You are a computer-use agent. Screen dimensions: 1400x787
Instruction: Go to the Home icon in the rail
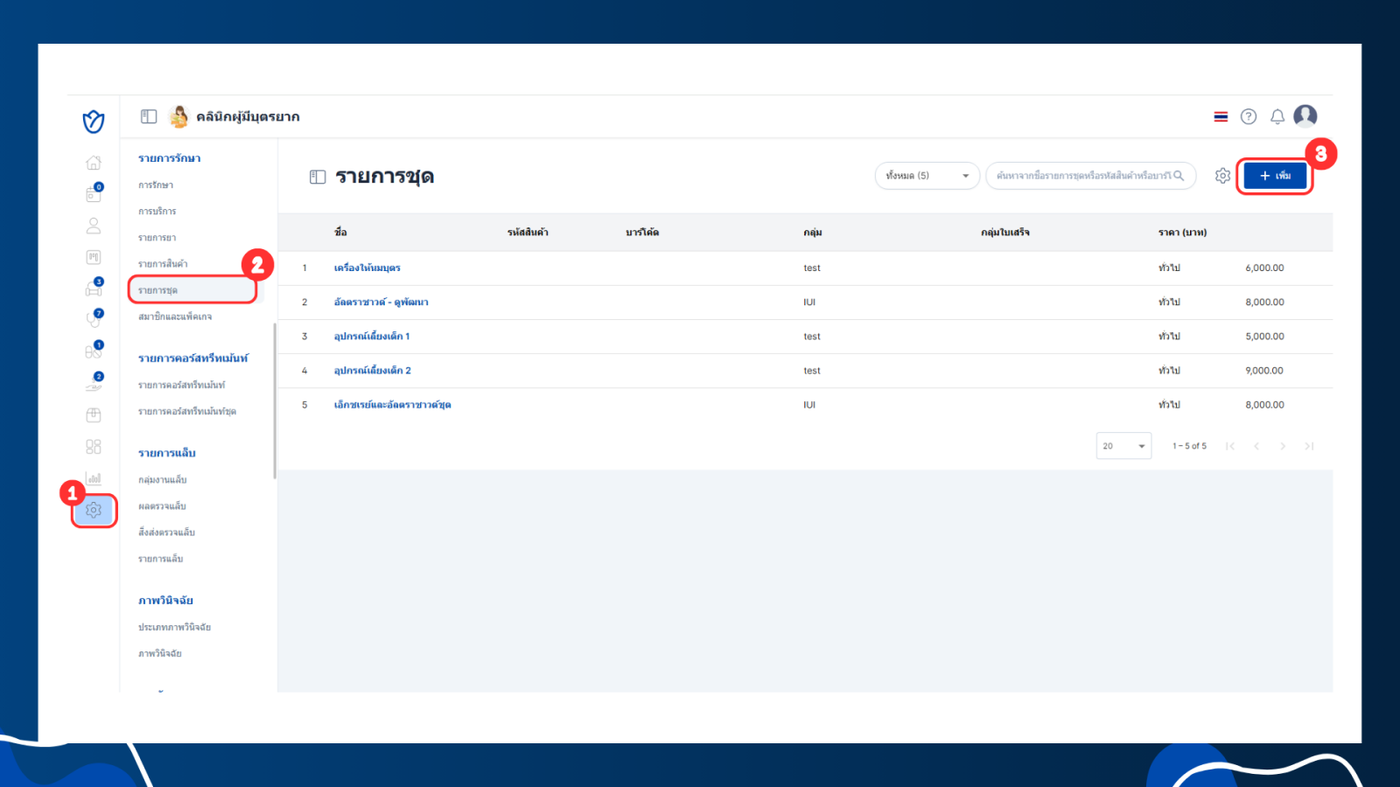[93, 162]
